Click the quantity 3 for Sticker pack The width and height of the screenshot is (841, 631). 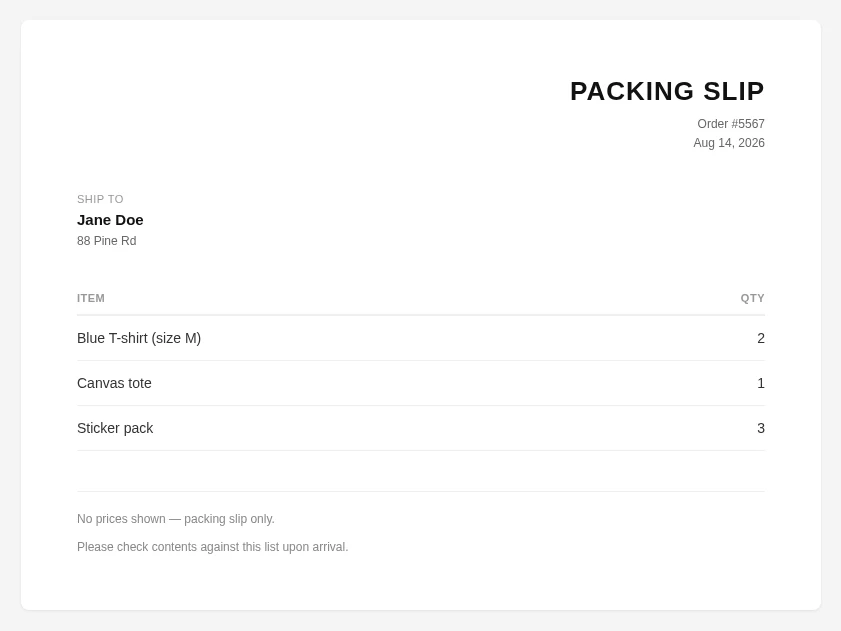click(761, 428)
